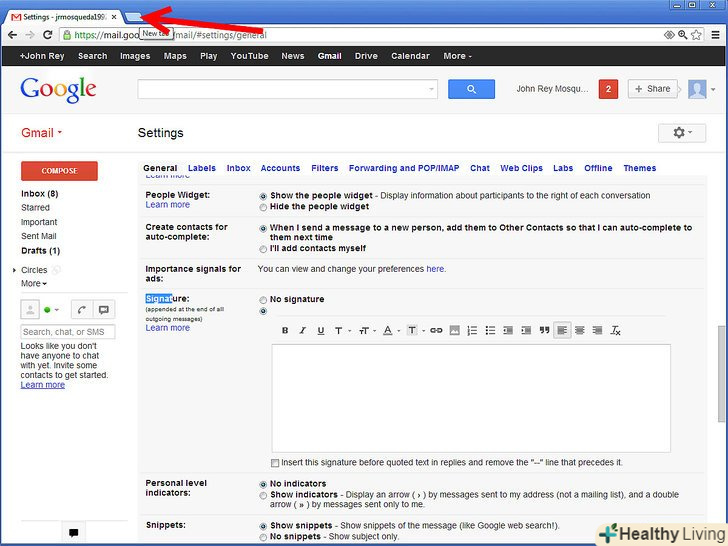Screen dimensions: 728x546
Task: Select No snippets option
Action: tap(263, 537)
